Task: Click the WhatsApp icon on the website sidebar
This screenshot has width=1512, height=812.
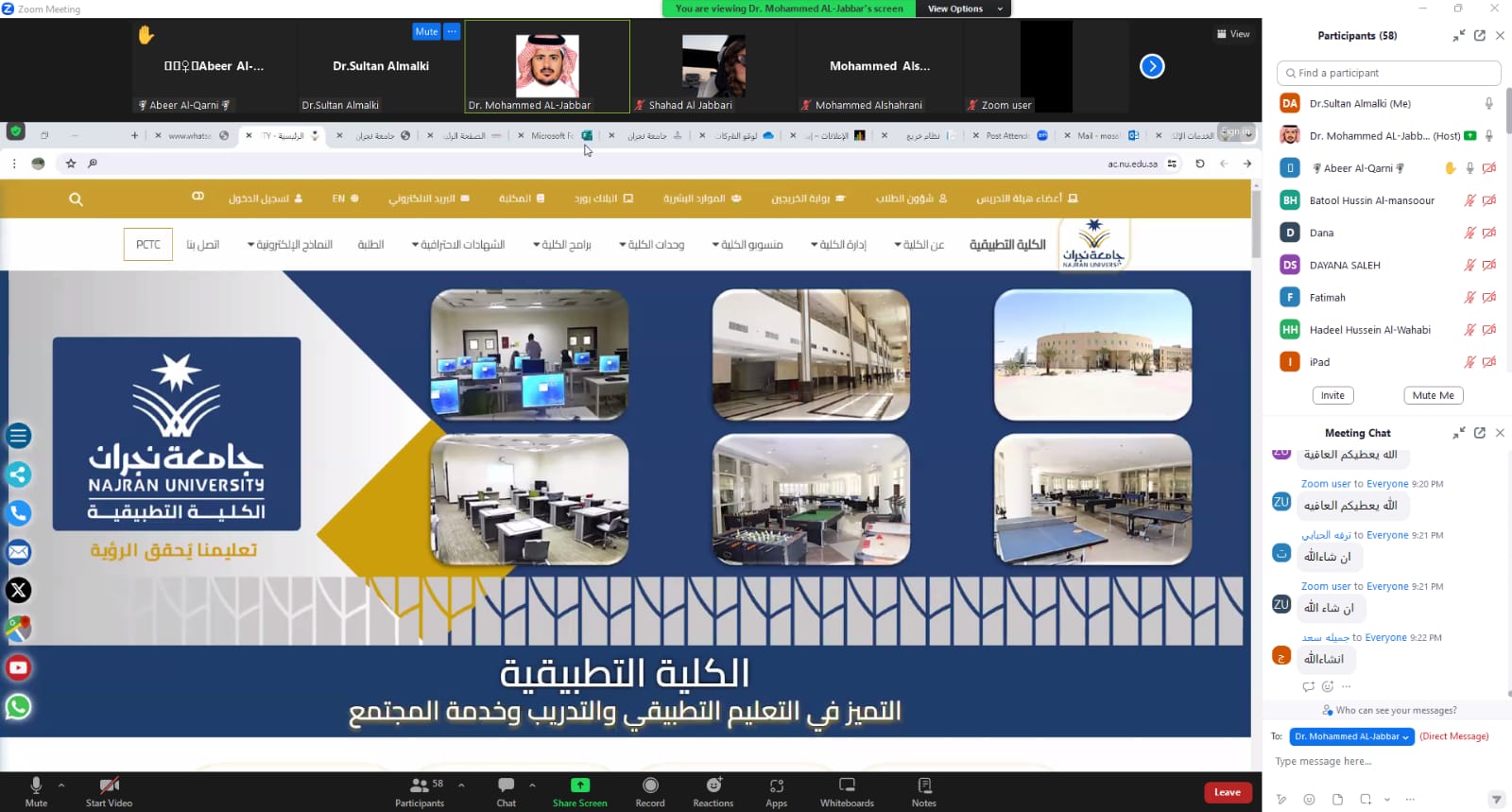Action: coord(18,707)
